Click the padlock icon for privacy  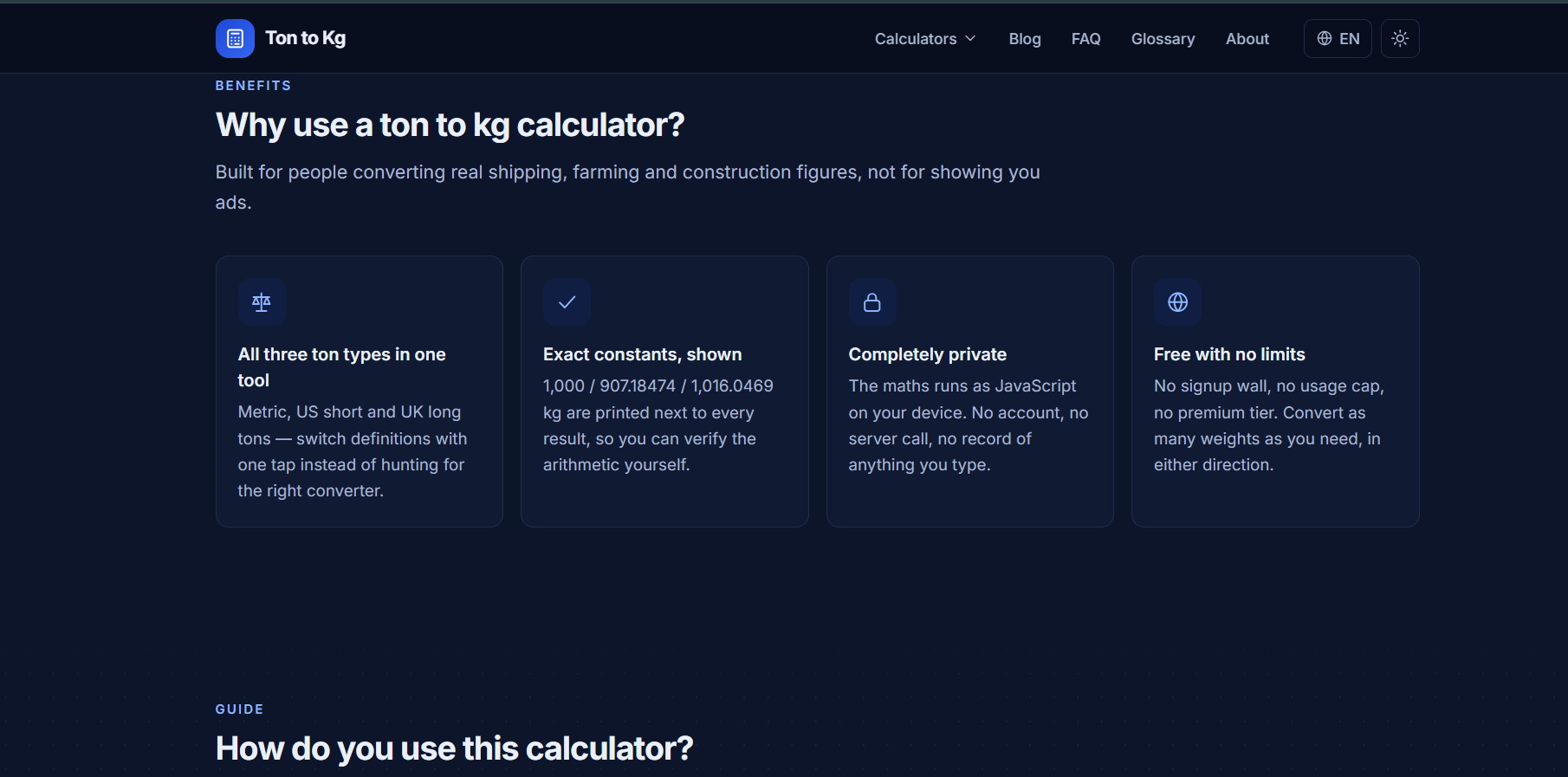pyautogui.click(x=872, y=301)
